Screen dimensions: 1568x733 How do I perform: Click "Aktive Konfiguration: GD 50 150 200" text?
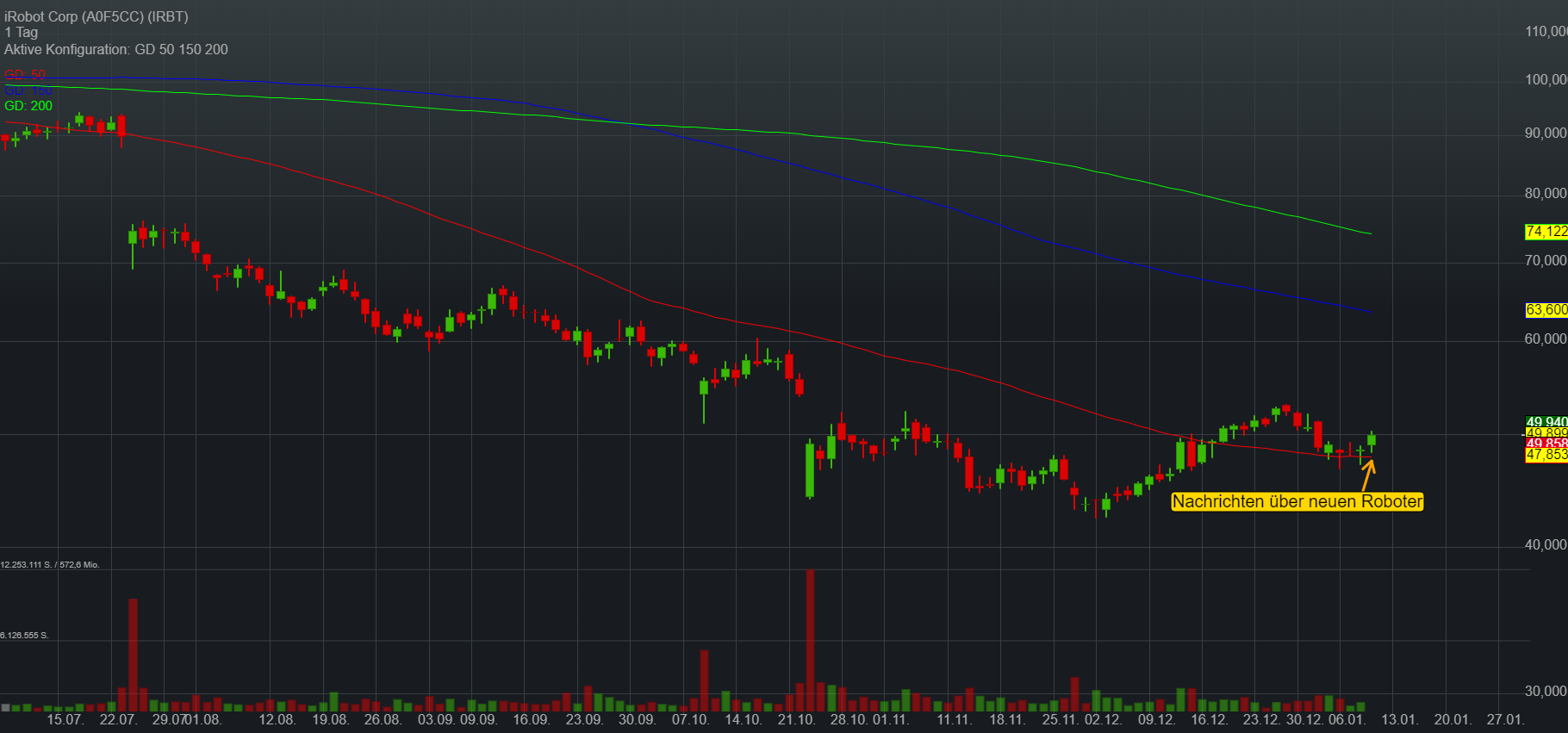[x=116, y=49]
